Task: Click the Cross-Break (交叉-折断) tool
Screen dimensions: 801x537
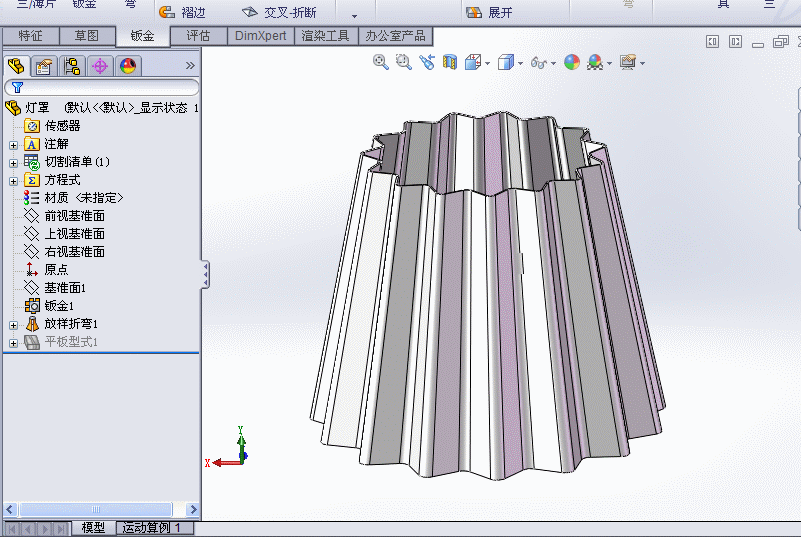Action: click(x=279, y=12)
